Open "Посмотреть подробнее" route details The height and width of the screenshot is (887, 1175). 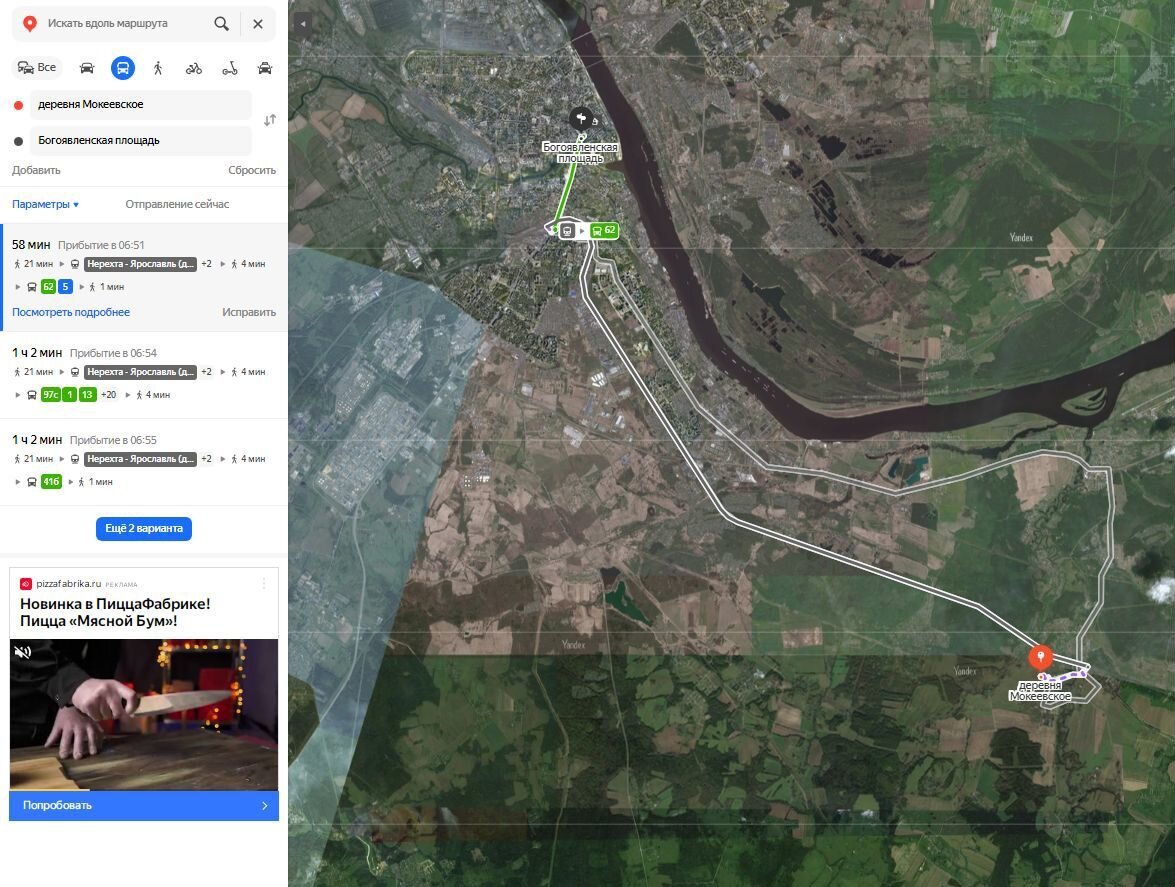point(71,312)
